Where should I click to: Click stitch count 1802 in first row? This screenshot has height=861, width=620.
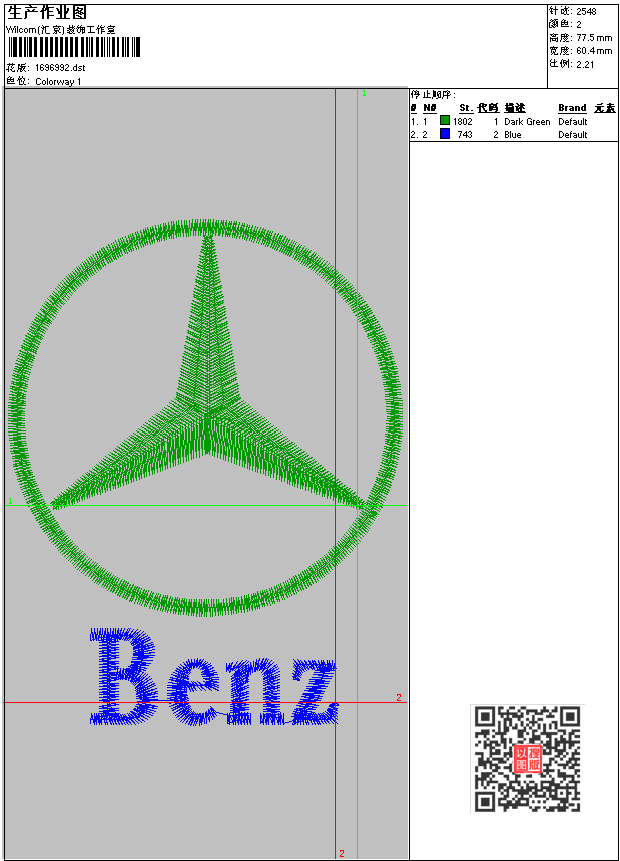tap(462, 121)
